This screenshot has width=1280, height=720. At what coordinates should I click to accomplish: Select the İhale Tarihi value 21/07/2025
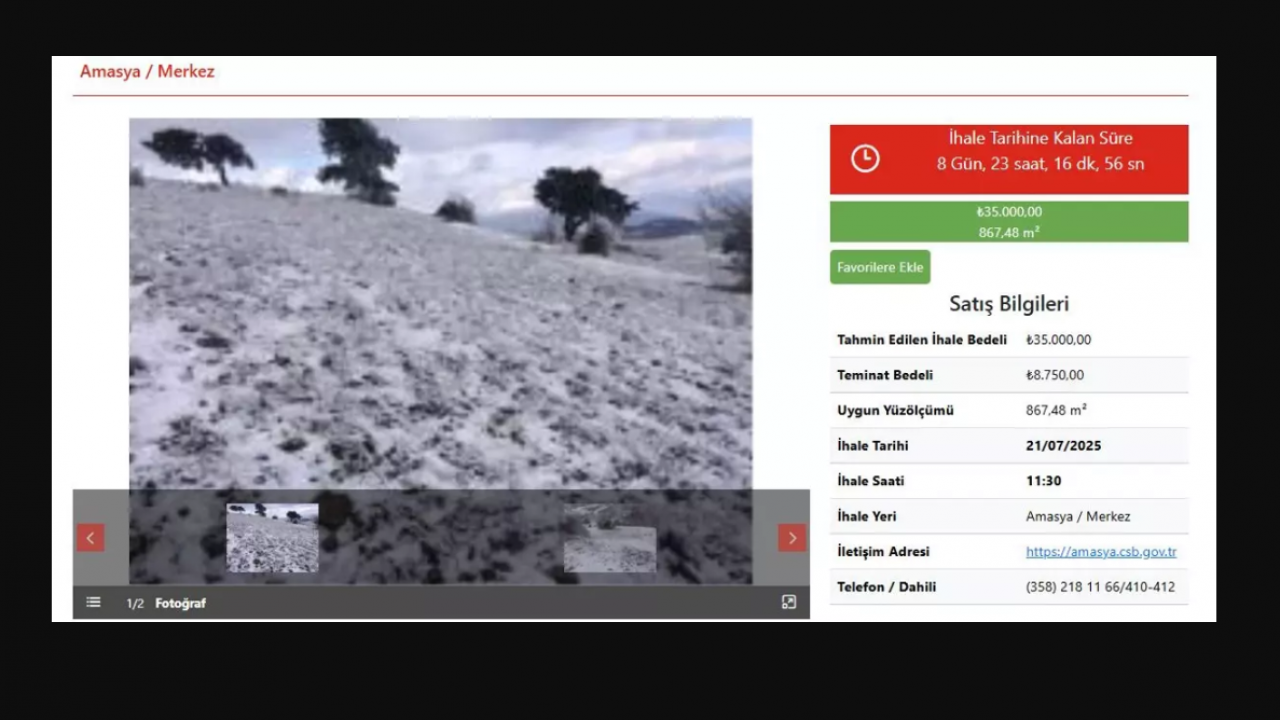point(1063,446)
